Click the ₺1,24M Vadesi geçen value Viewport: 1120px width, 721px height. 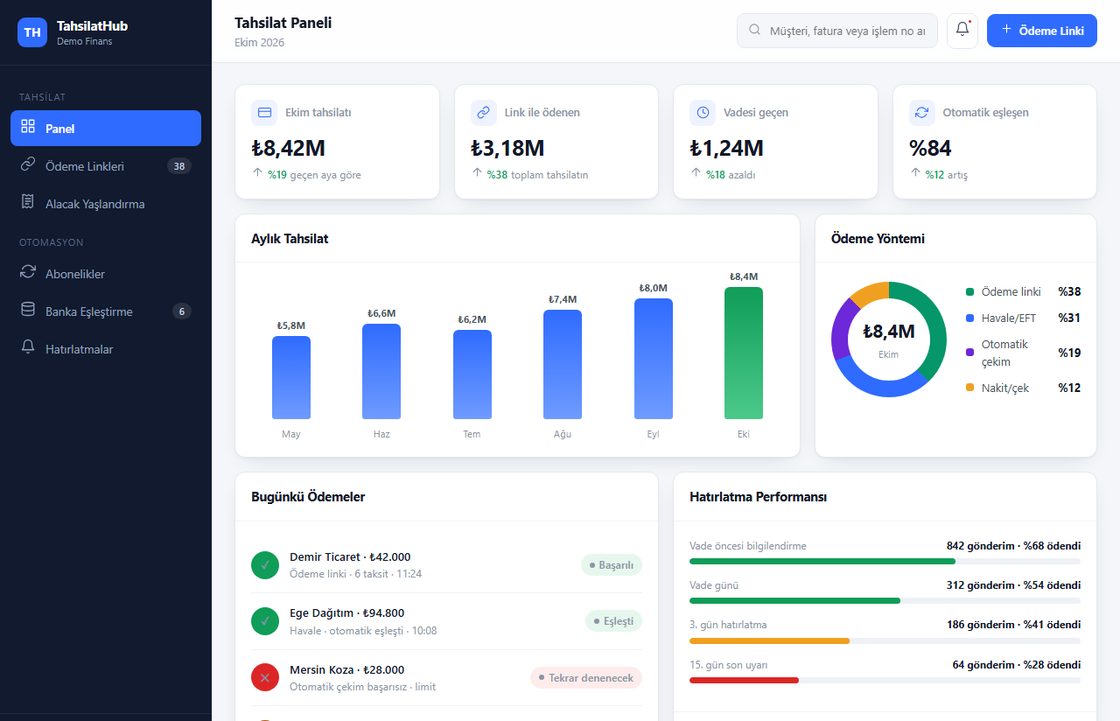coord(726,148)
